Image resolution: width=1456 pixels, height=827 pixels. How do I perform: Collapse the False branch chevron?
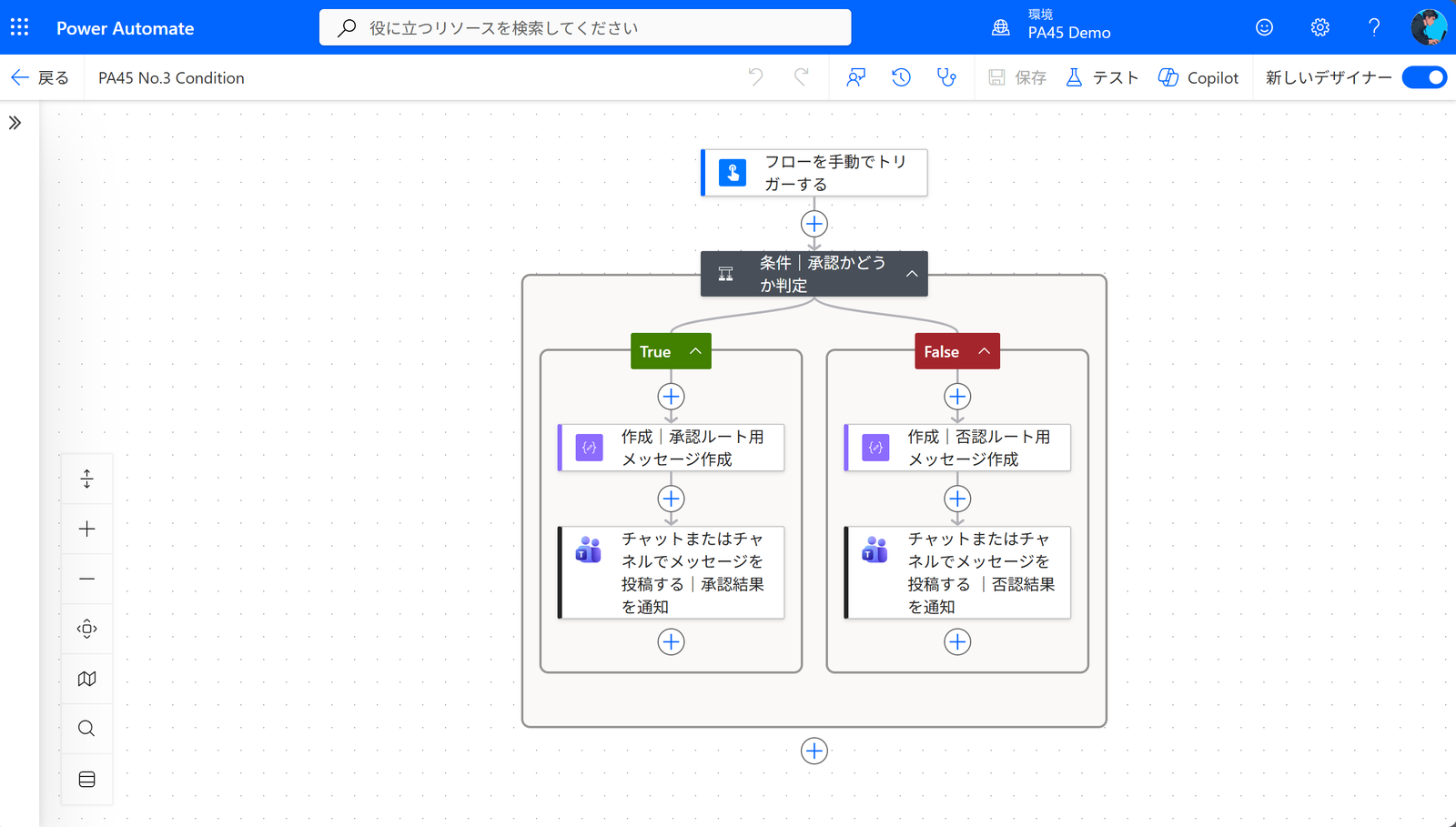984,351
